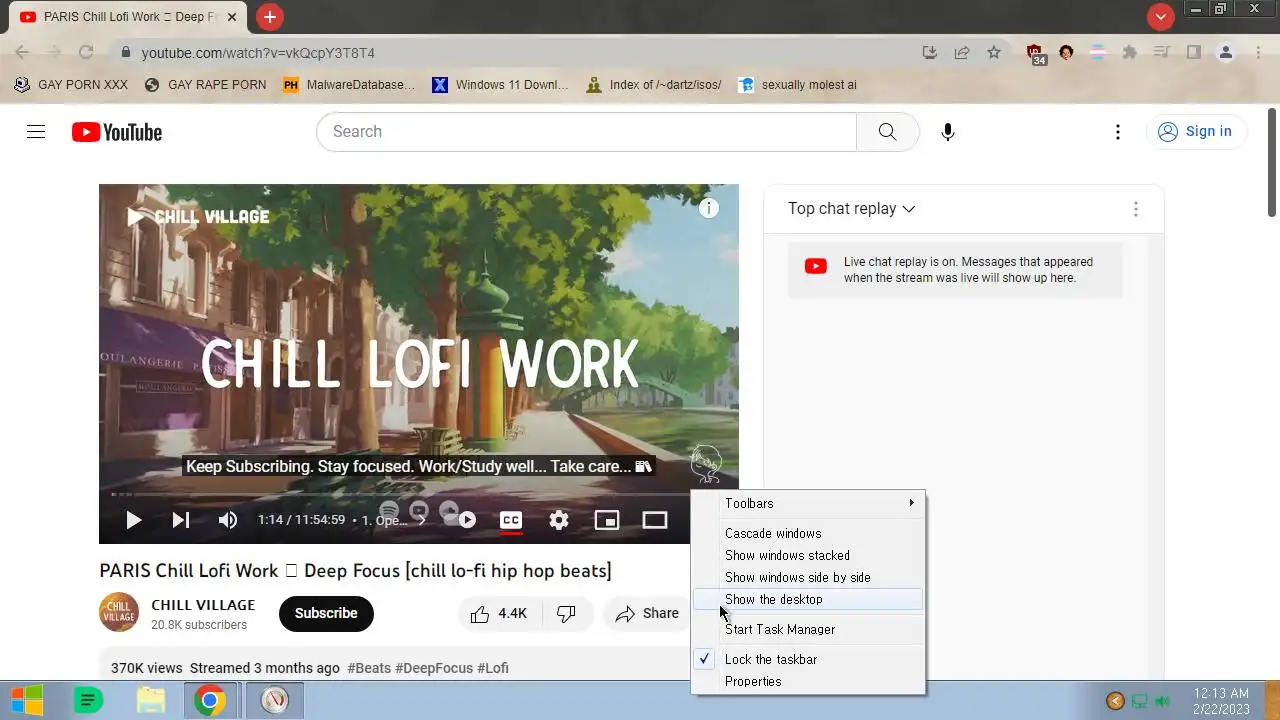Show hidden tray icons arrow
The image size is (1280, 720).
[x=1115, y=701]
